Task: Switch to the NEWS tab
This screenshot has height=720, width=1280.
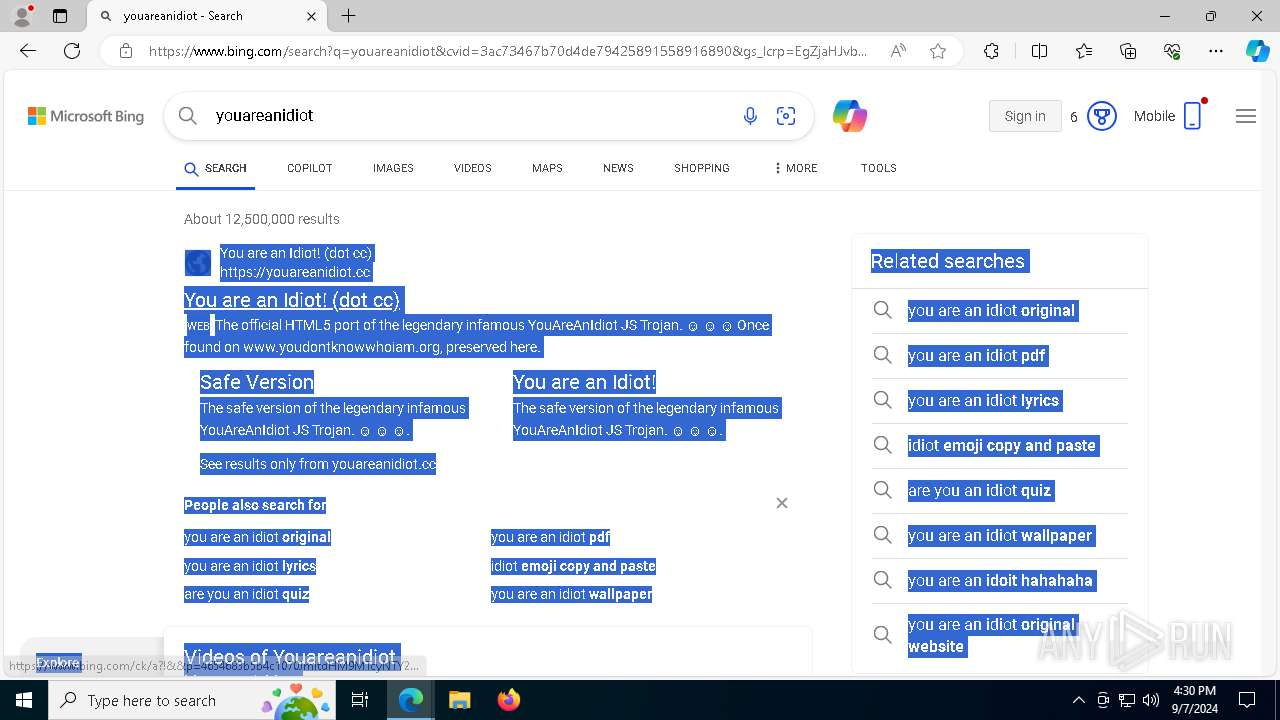Action: tap(618, 168)
